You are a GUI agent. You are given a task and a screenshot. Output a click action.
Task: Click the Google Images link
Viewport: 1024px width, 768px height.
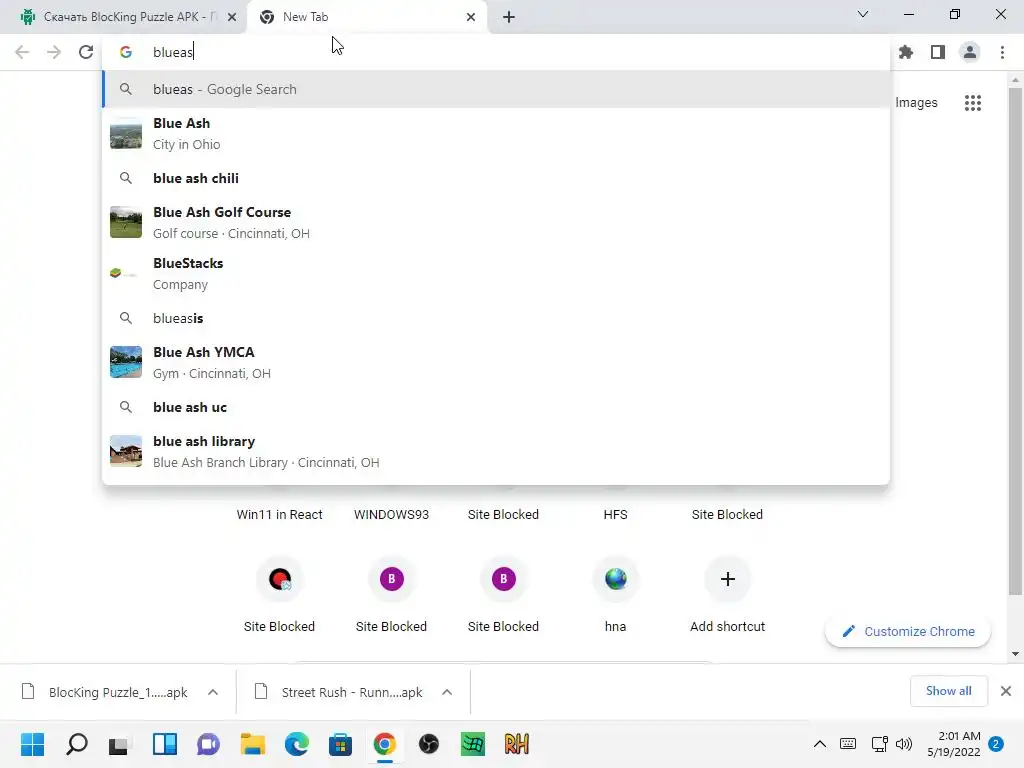pos(916,103)
